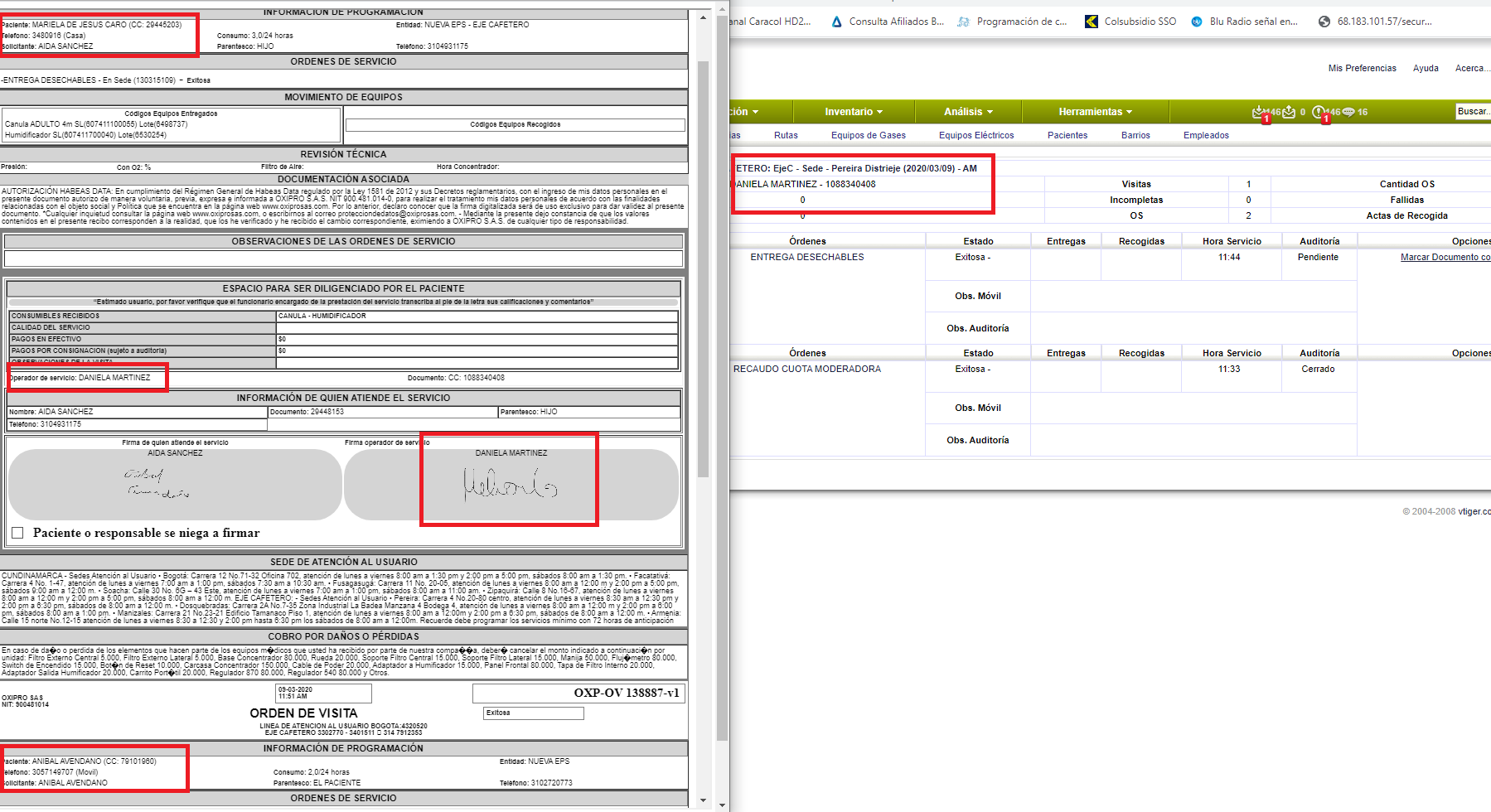Go to the Empleados submenu
This screenshot has height=812, width=1491.
point(1206,135)
